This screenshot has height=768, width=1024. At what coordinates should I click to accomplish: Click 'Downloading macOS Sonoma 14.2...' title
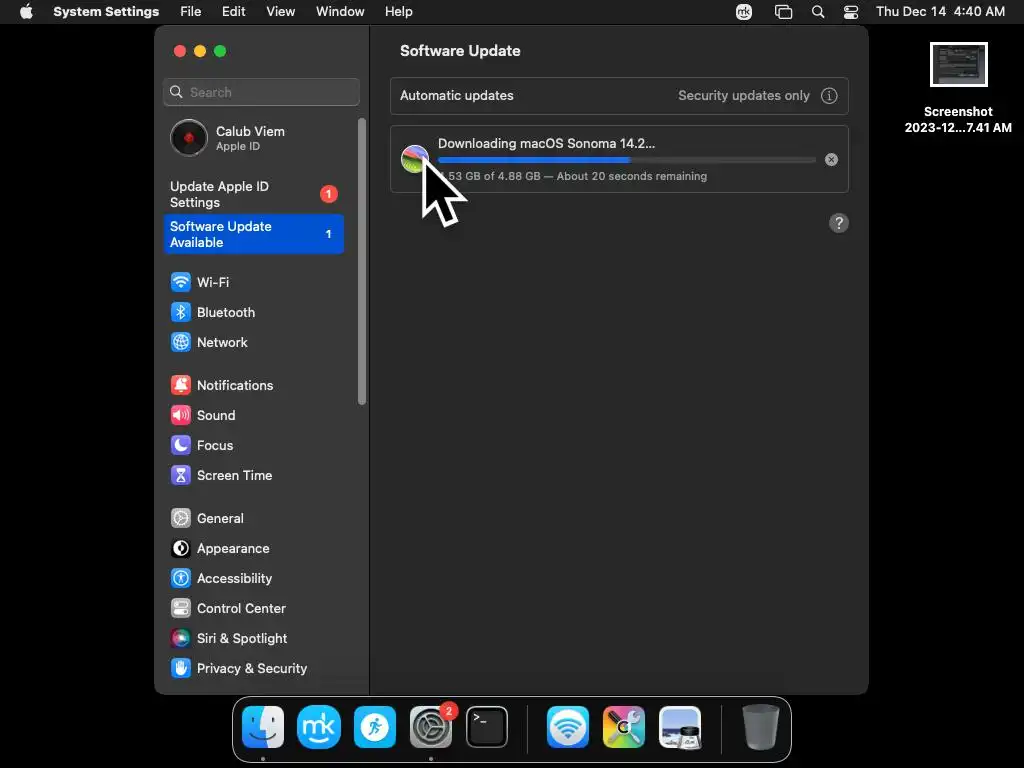pyautogui.click(x=546, y=144)
